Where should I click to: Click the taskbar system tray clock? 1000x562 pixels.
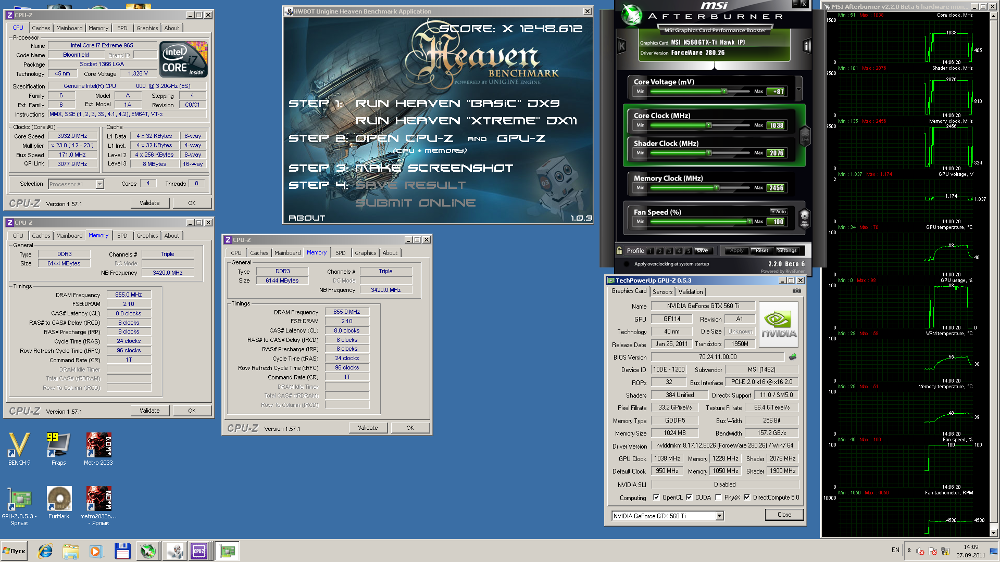click(971, 551)
